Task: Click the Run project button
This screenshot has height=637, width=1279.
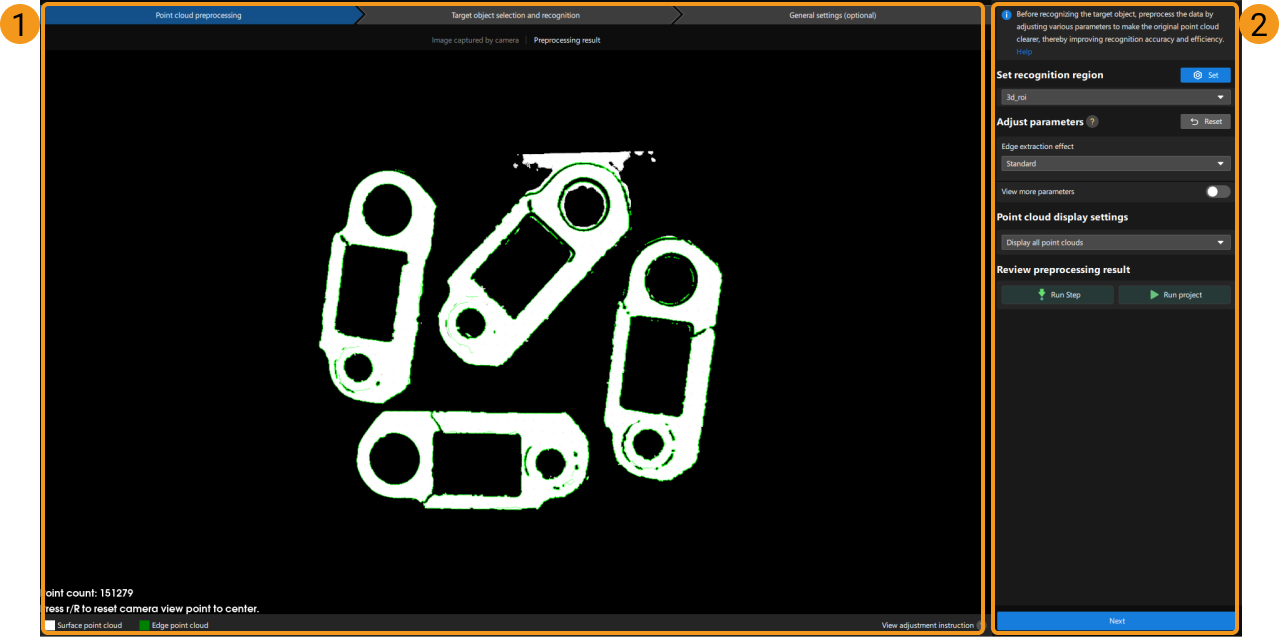Action: pyautogui.click(x=1174, y=295)
